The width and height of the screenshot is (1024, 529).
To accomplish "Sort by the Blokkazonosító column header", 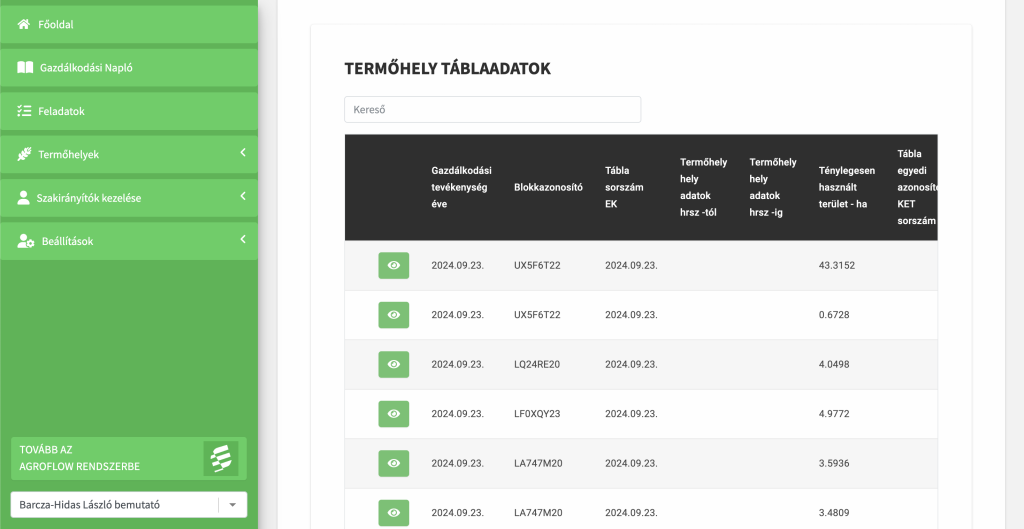I will 548,187.
